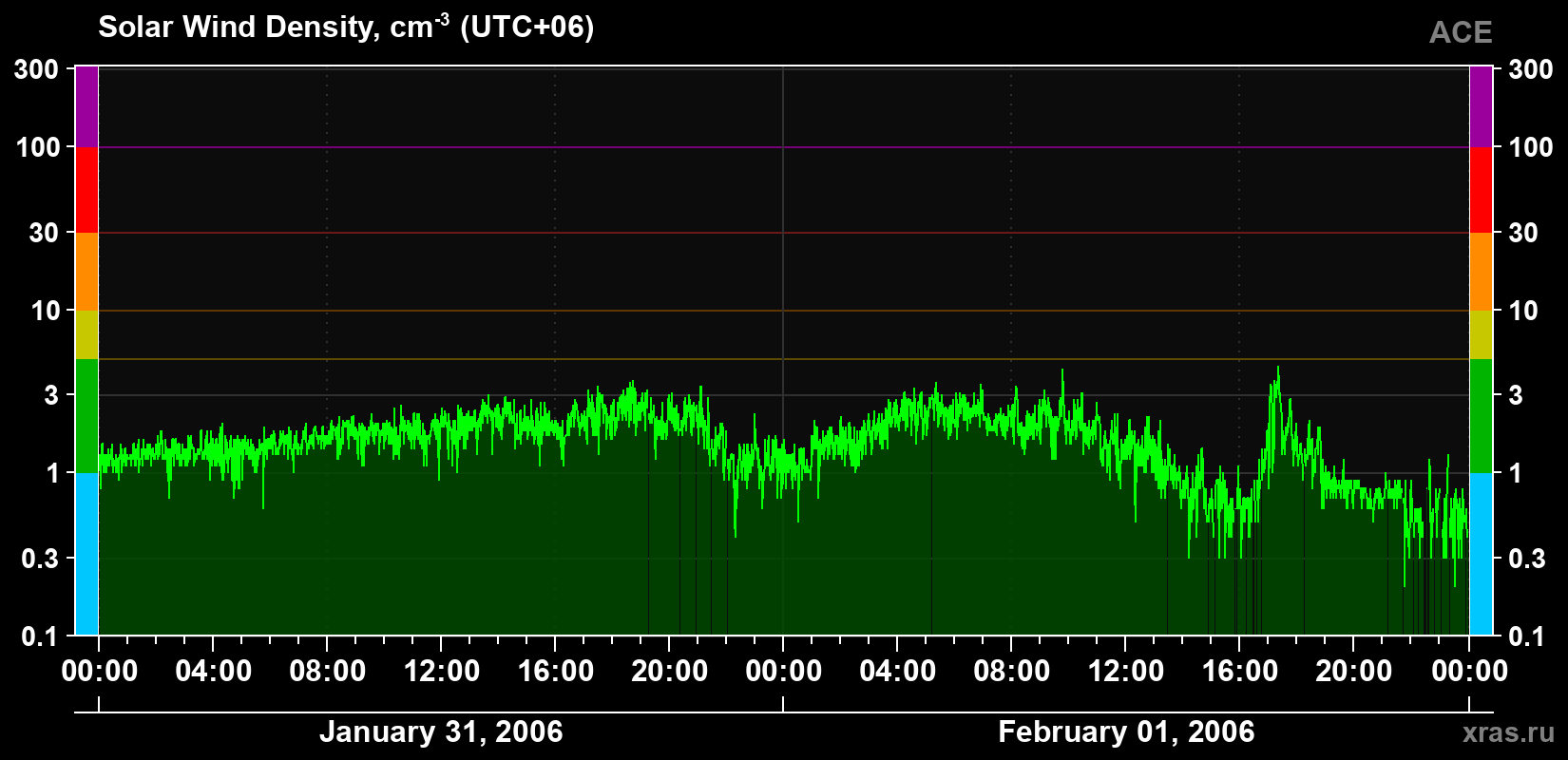Viewport: 1568px width, 760px height.
Task: Click the 0.3 value on left axis
Action: 40,559
